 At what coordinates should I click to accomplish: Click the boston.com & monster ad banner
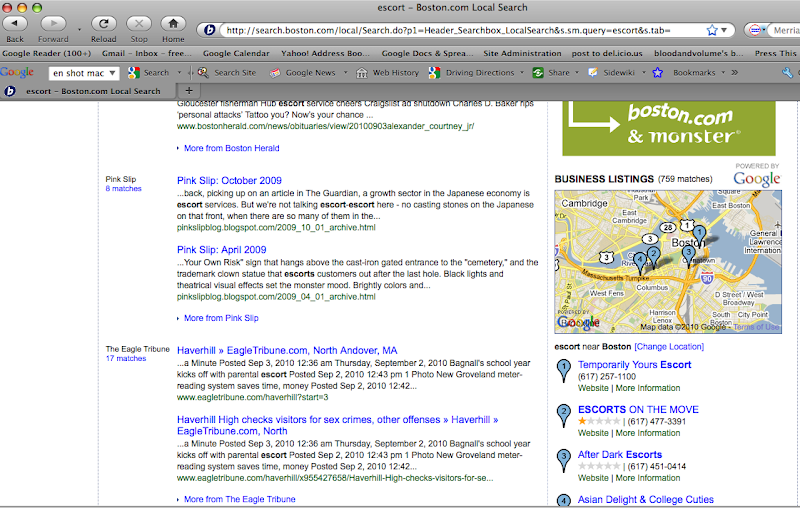669,128
